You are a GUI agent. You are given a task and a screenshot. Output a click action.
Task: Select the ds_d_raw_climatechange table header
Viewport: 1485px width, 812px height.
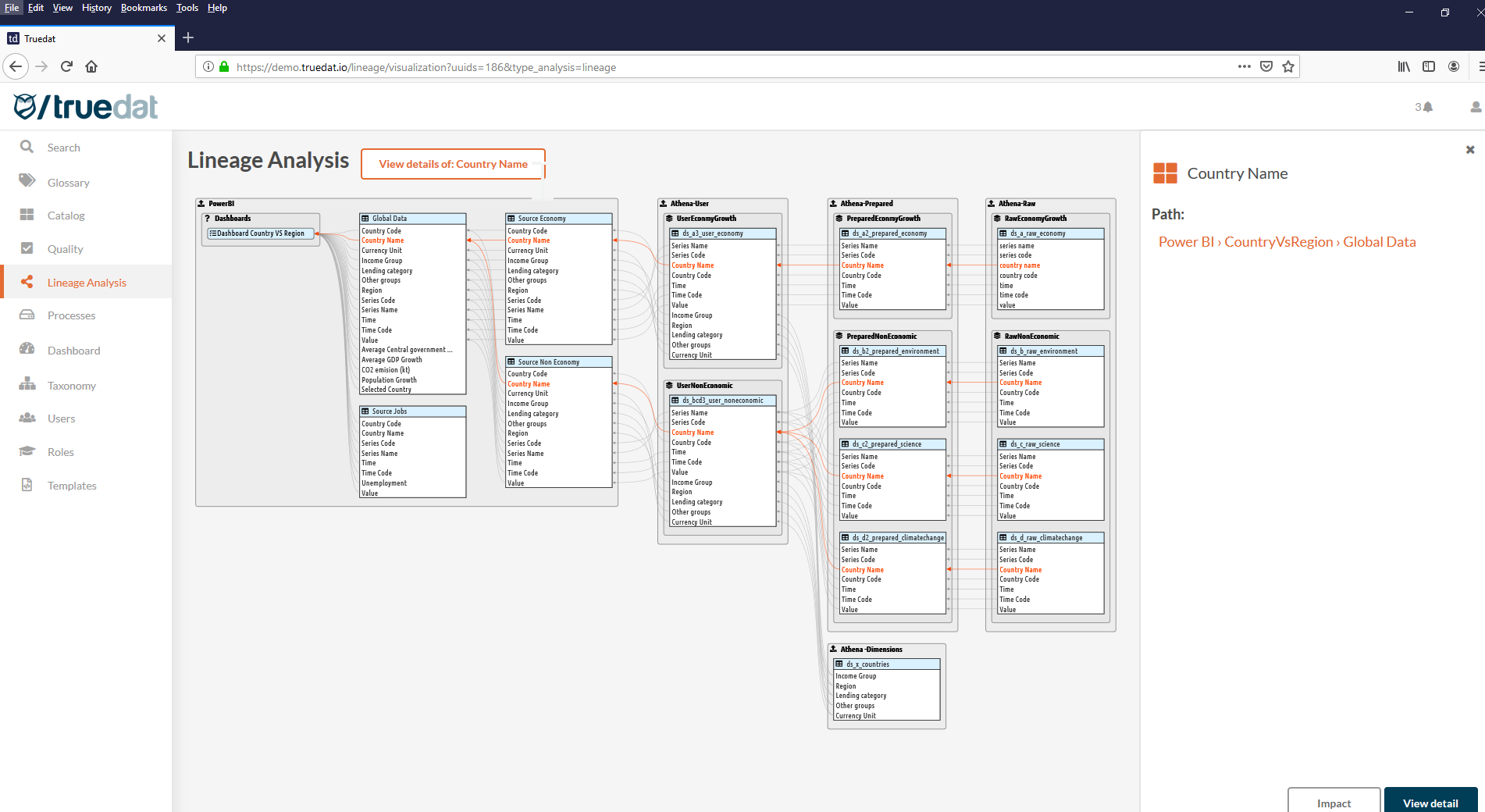(1051, 538)
